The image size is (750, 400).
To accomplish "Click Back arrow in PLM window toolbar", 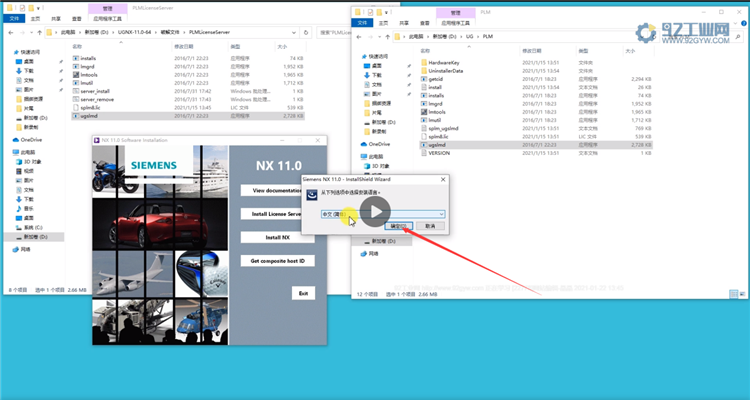I will [359, 36].
